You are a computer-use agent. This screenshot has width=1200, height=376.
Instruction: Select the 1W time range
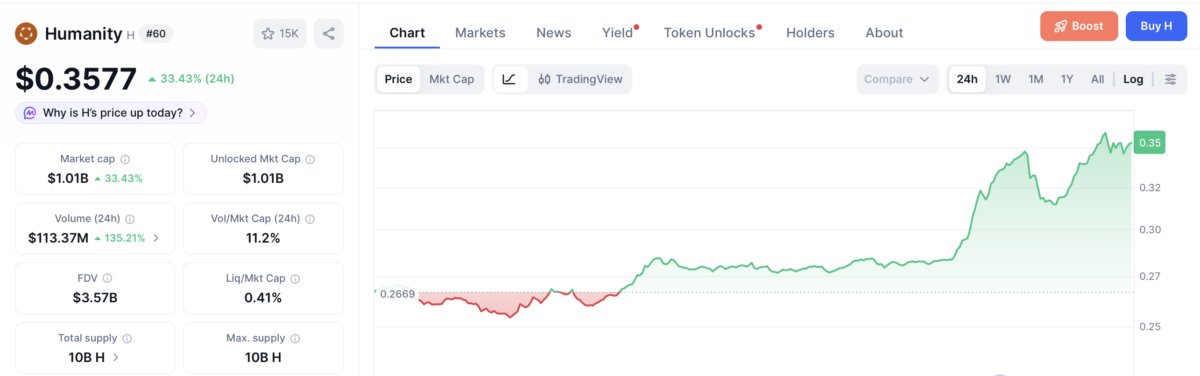coord(1003,79)
